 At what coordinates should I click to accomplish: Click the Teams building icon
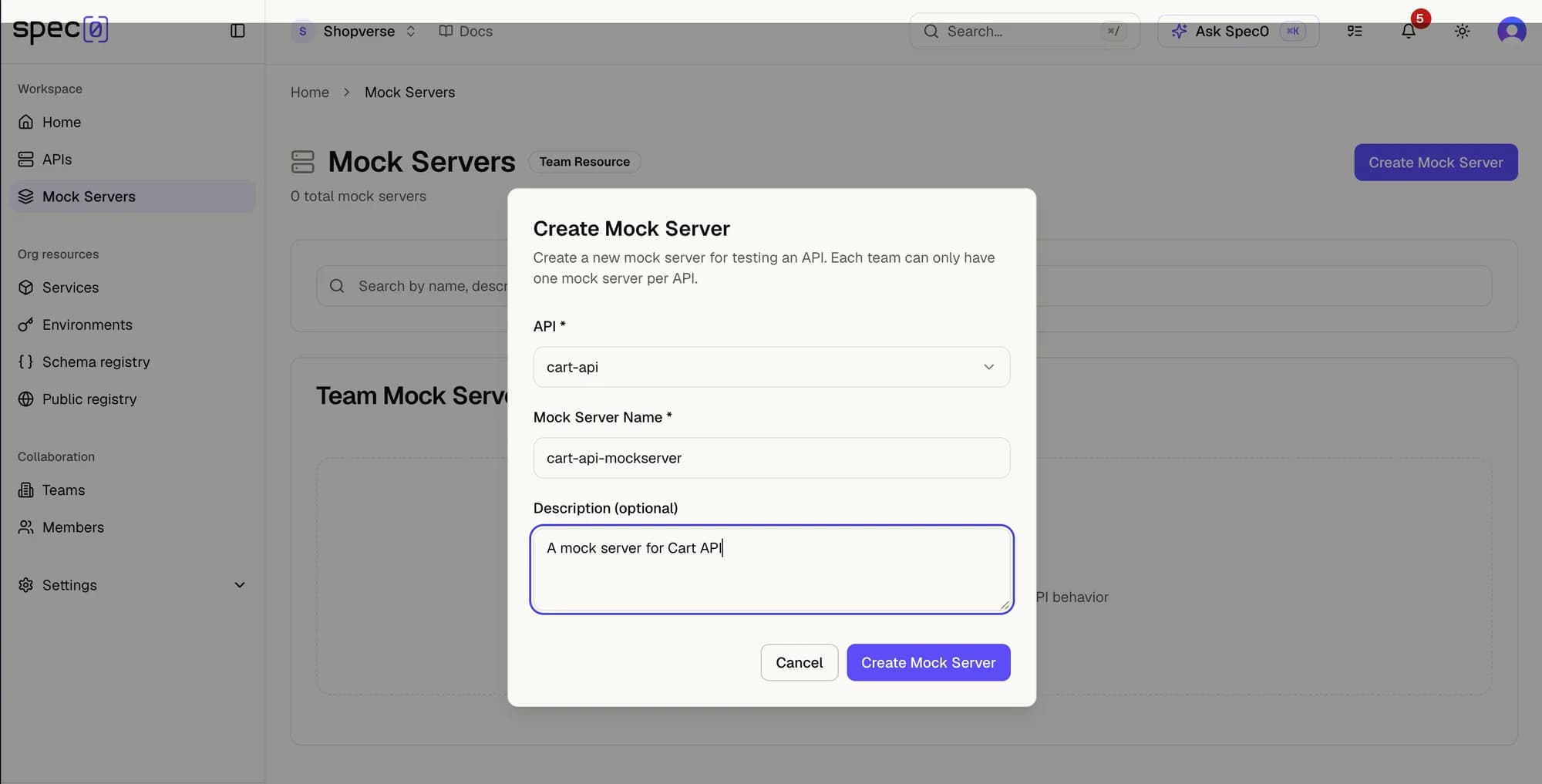coord(25,490)
